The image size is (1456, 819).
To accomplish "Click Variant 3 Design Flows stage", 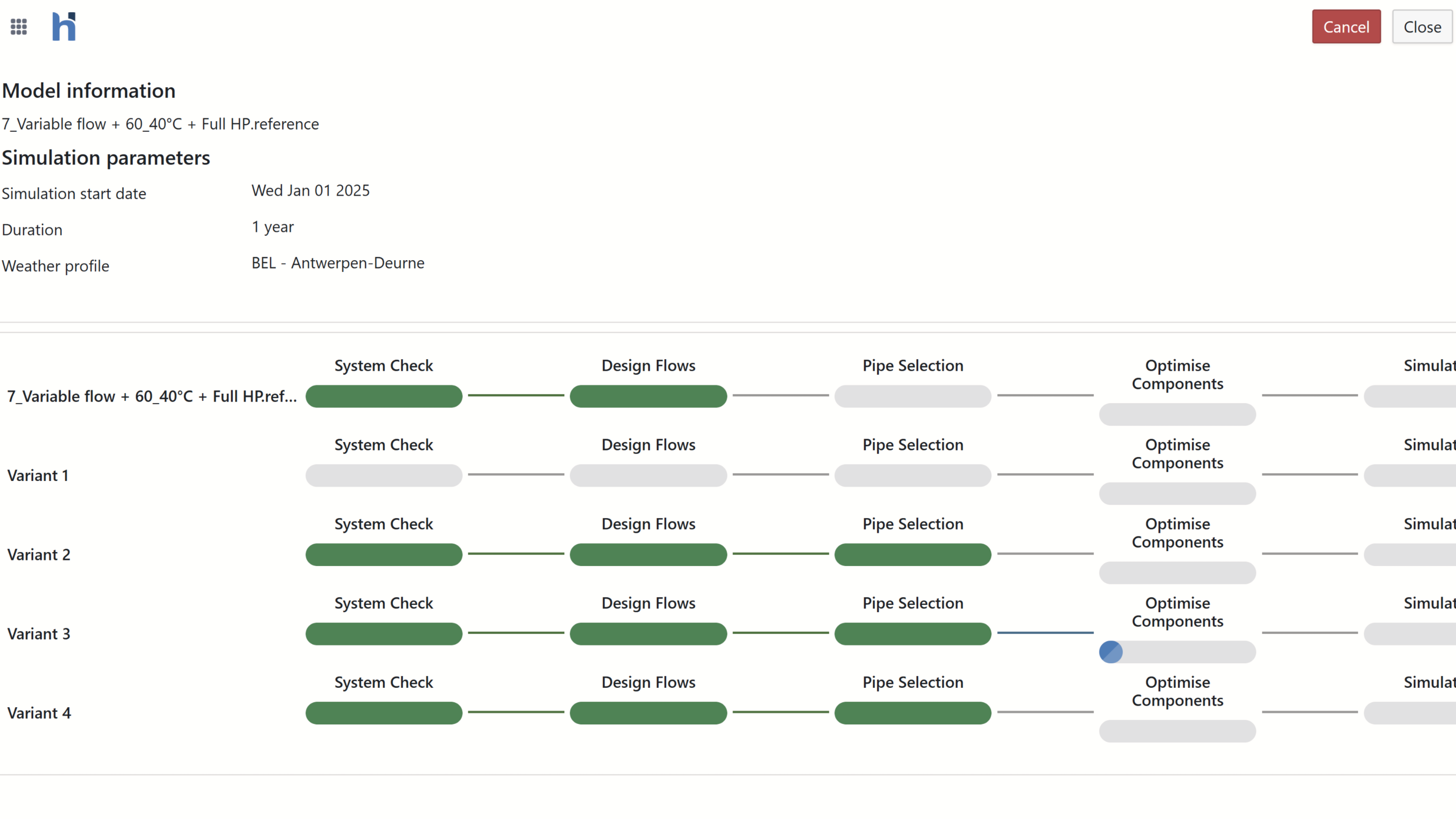I will pyautogui.click(x=648, y=633).
